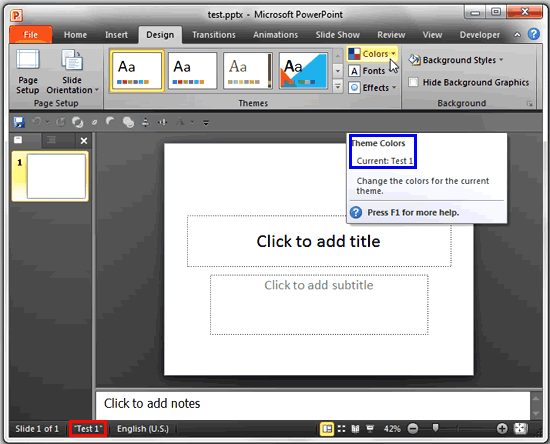Viewport: 550px width, 444px height.
Task: Open the theme Colors dropdown
Action: click(373, 54)
